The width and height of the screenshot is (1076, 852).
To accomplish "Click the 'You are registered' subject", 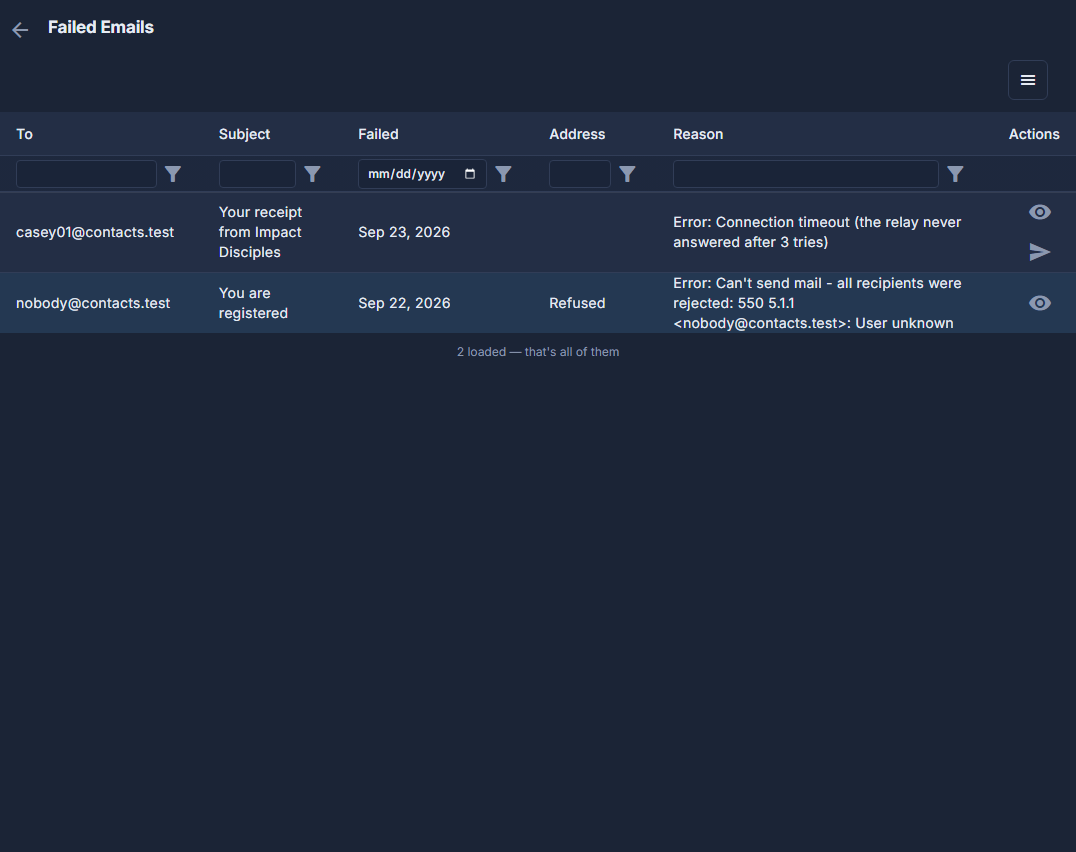I will pyautogui.click(x=253, y=303).
